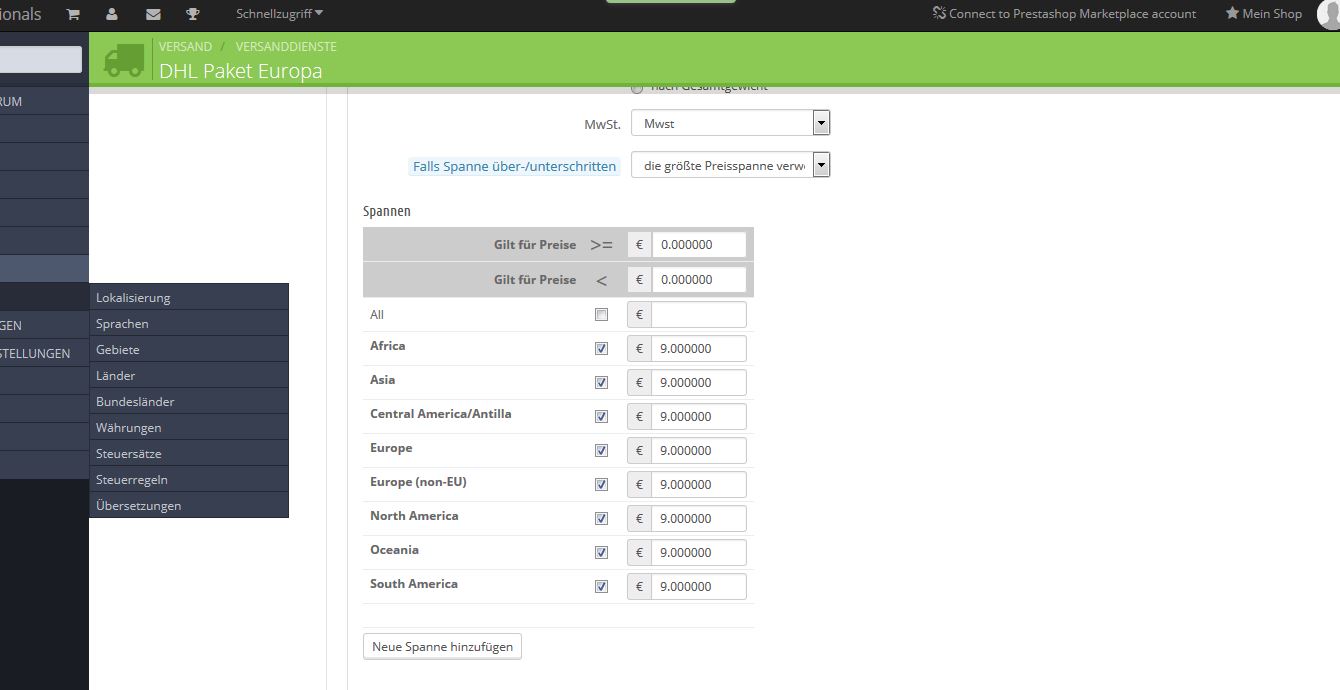Viewport: 1340px width, 690px height.
Task: Open Länder submenu item
Action: click(x=189, y=375)
